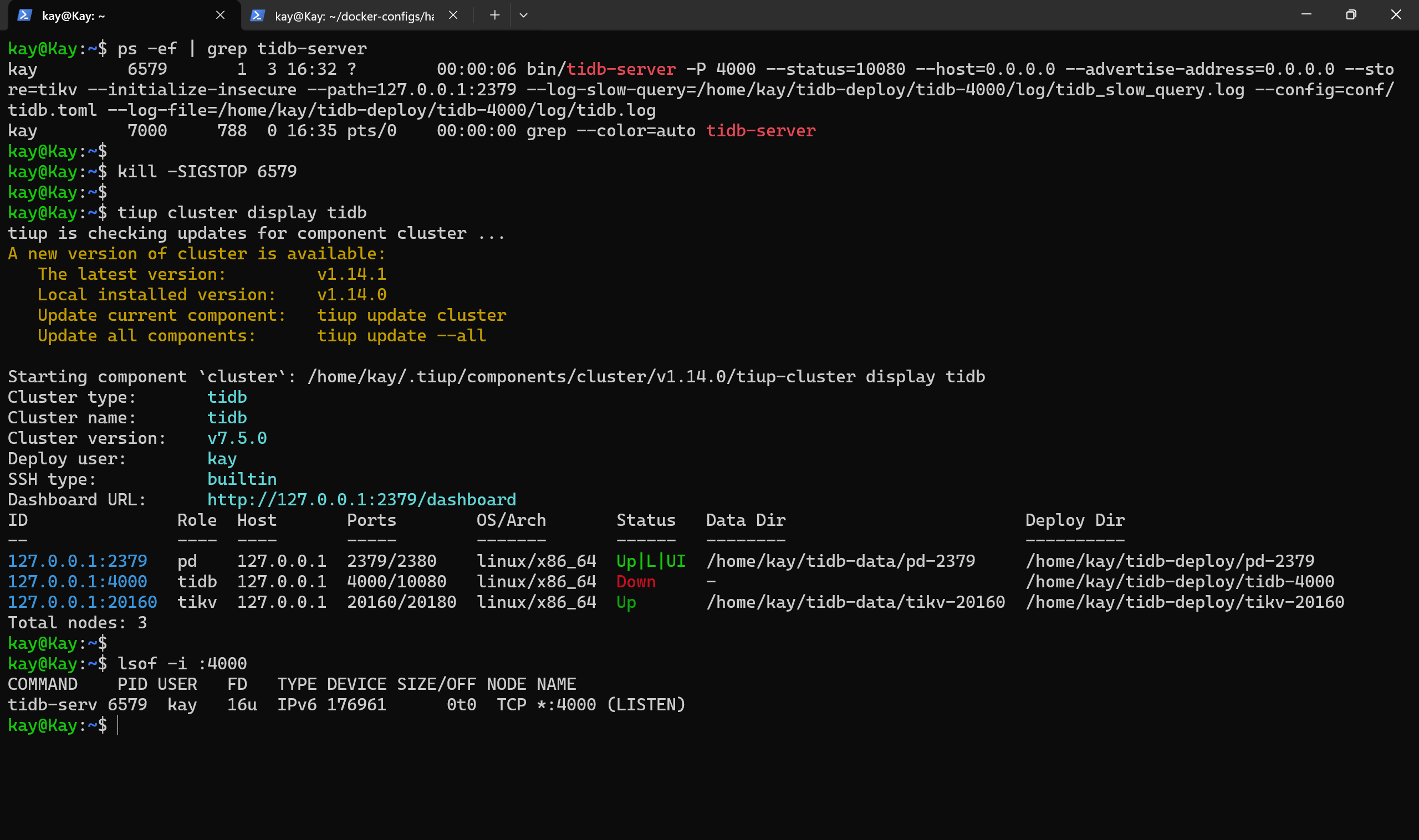Click the Deploy Dir column header
Viewport: 1419px width, 840px height.
[1075, 520]
